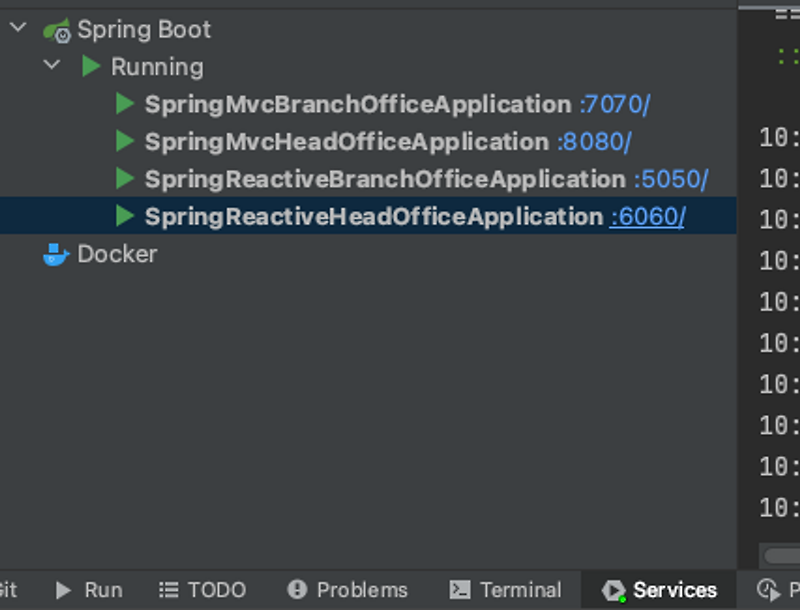Click the Spring Boot leaf icon
The image size is (800, 610).
point(57,29)
